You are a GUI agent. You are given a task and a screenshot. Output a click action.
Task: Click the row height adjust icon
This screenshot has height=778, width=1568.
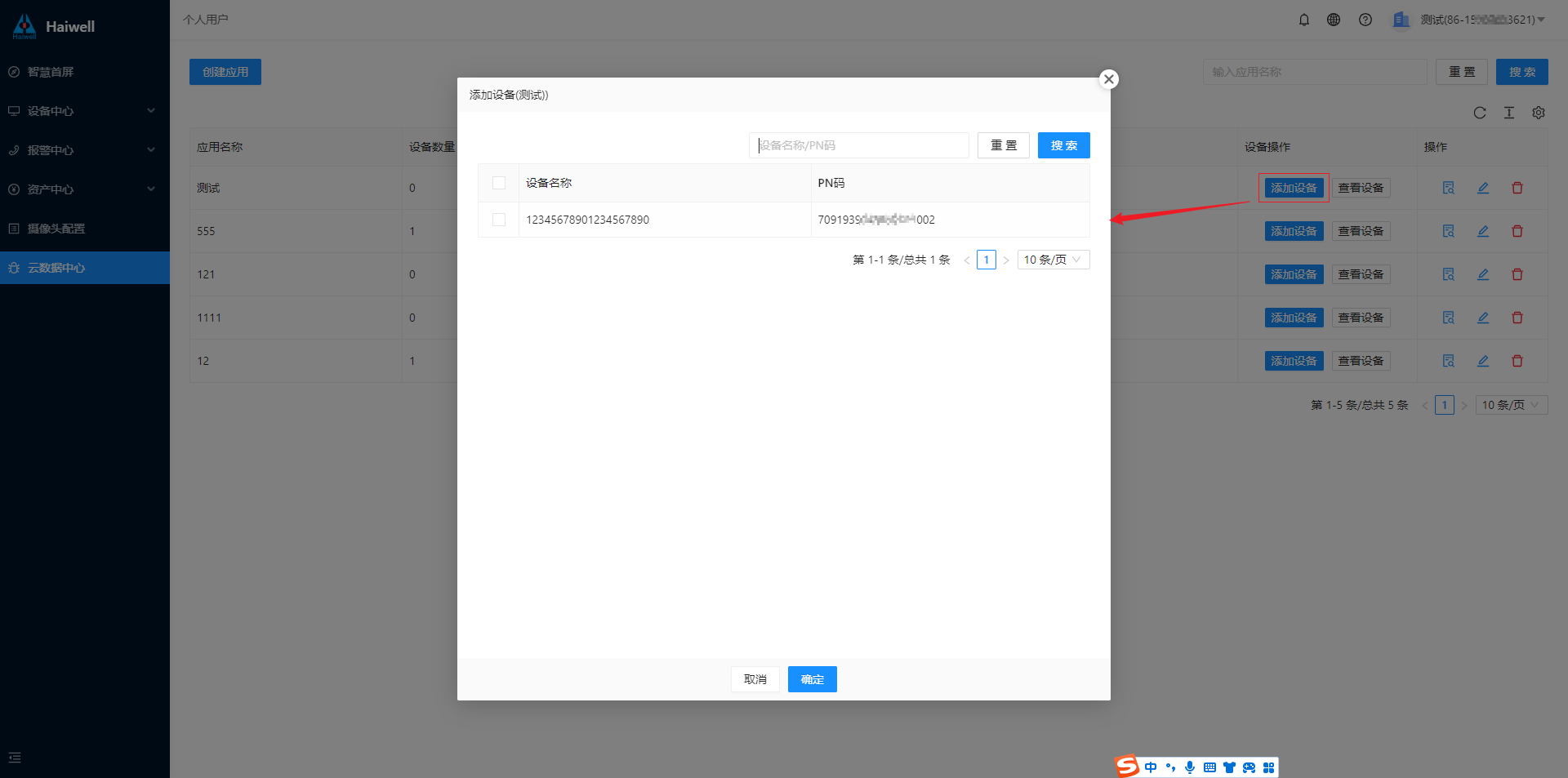tap(1509, 113)
